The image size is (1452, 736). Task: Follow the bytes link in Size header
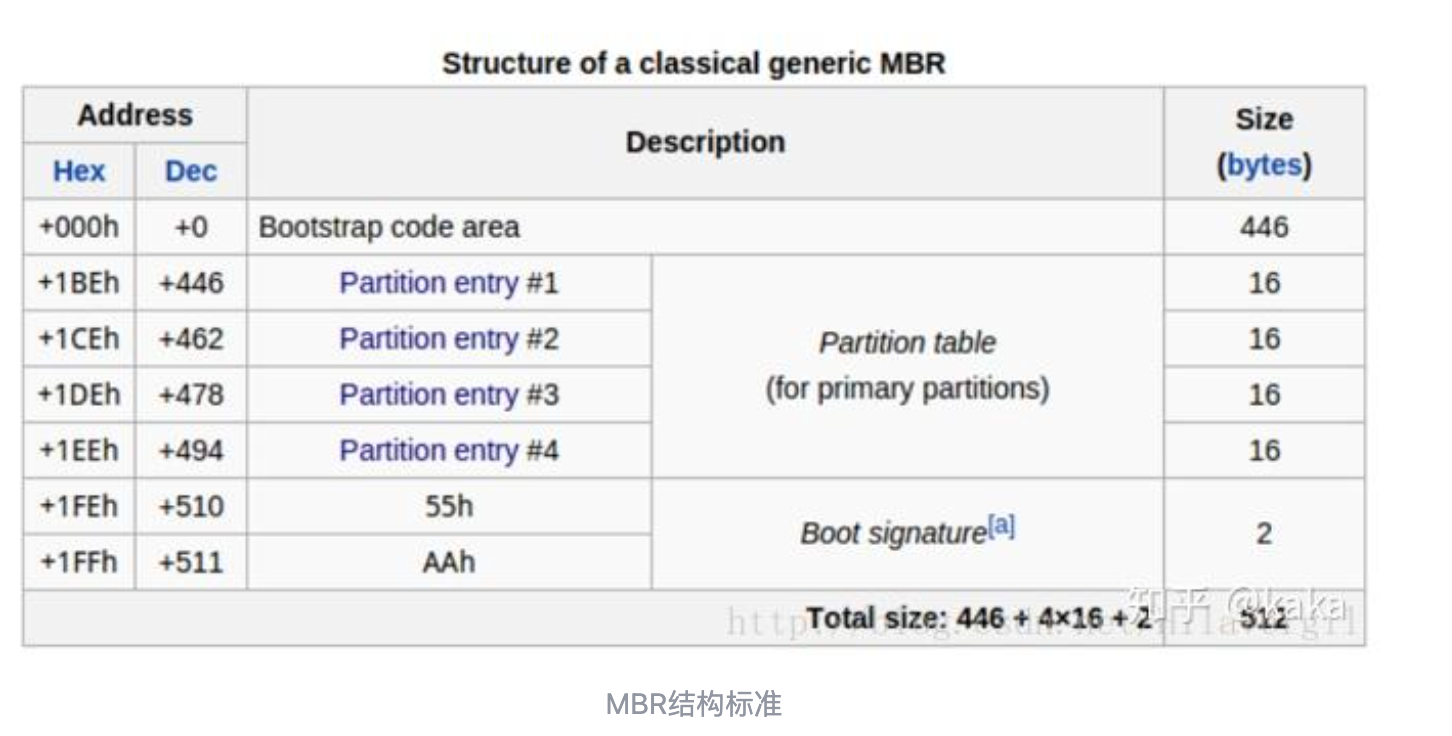pos(1265,165)
